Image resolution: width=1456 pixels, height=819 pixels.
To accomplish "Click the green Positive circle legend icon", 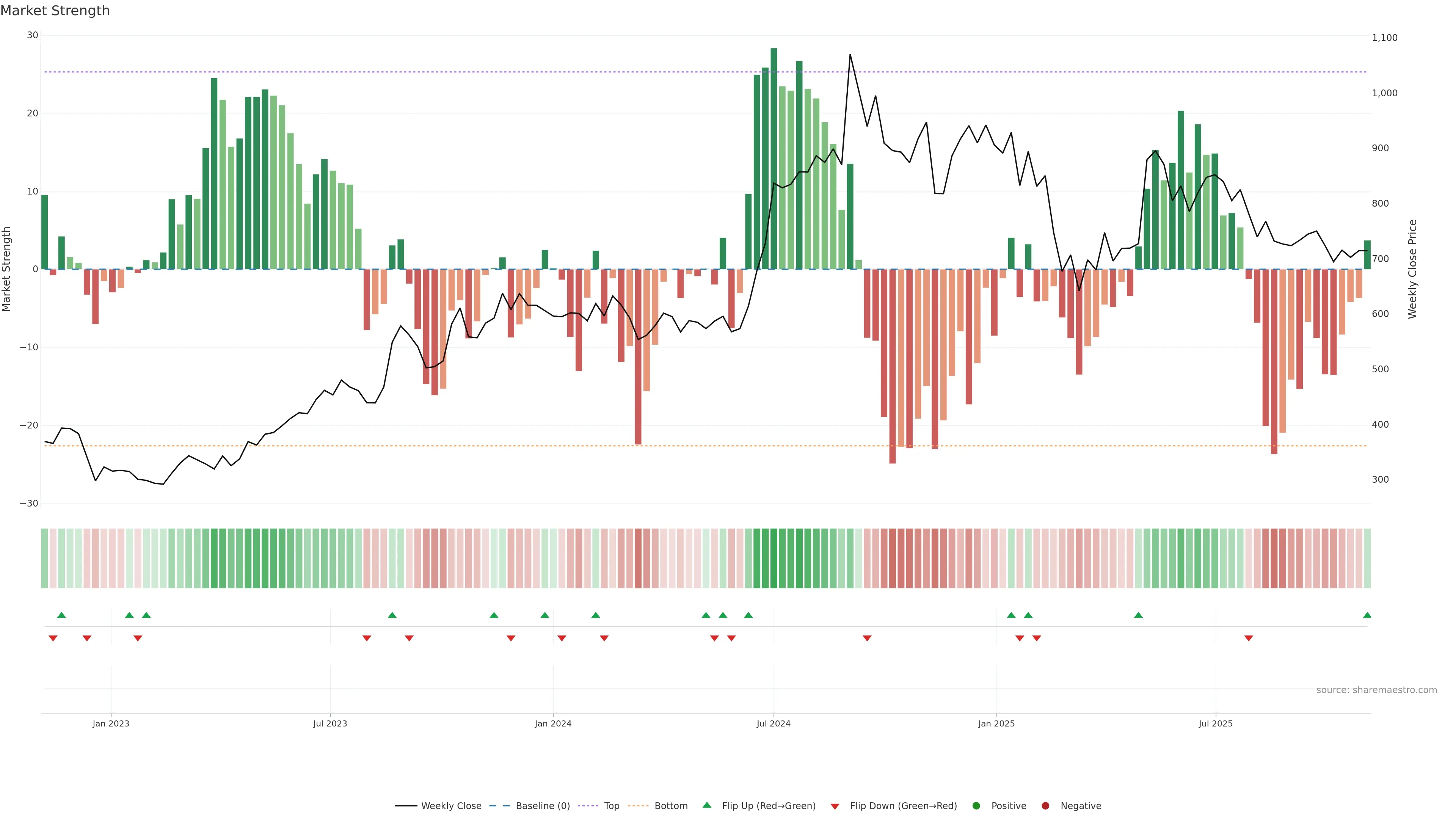I will (976, 805).
